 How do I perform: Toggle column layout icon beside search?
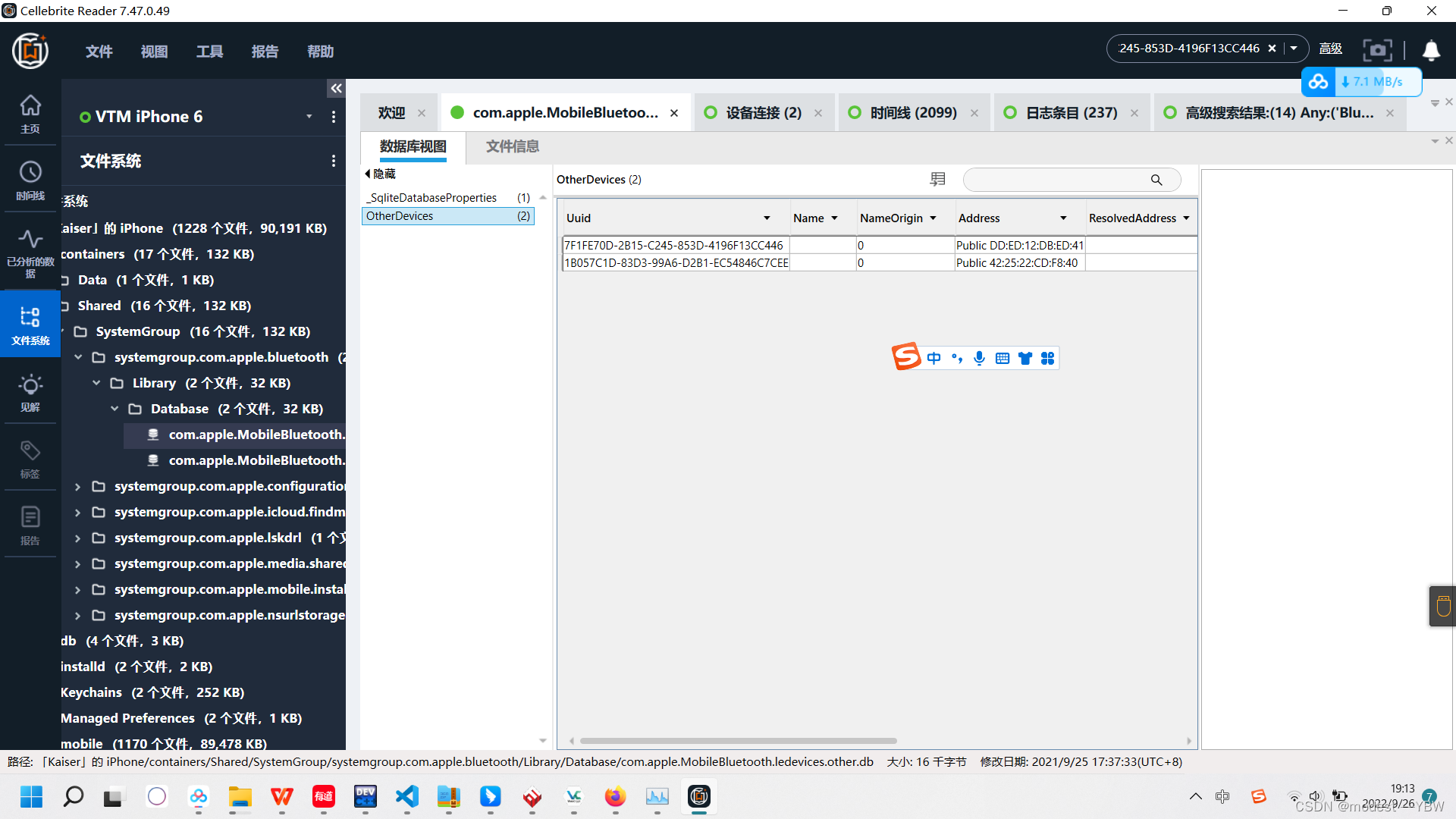click(938, 179)
